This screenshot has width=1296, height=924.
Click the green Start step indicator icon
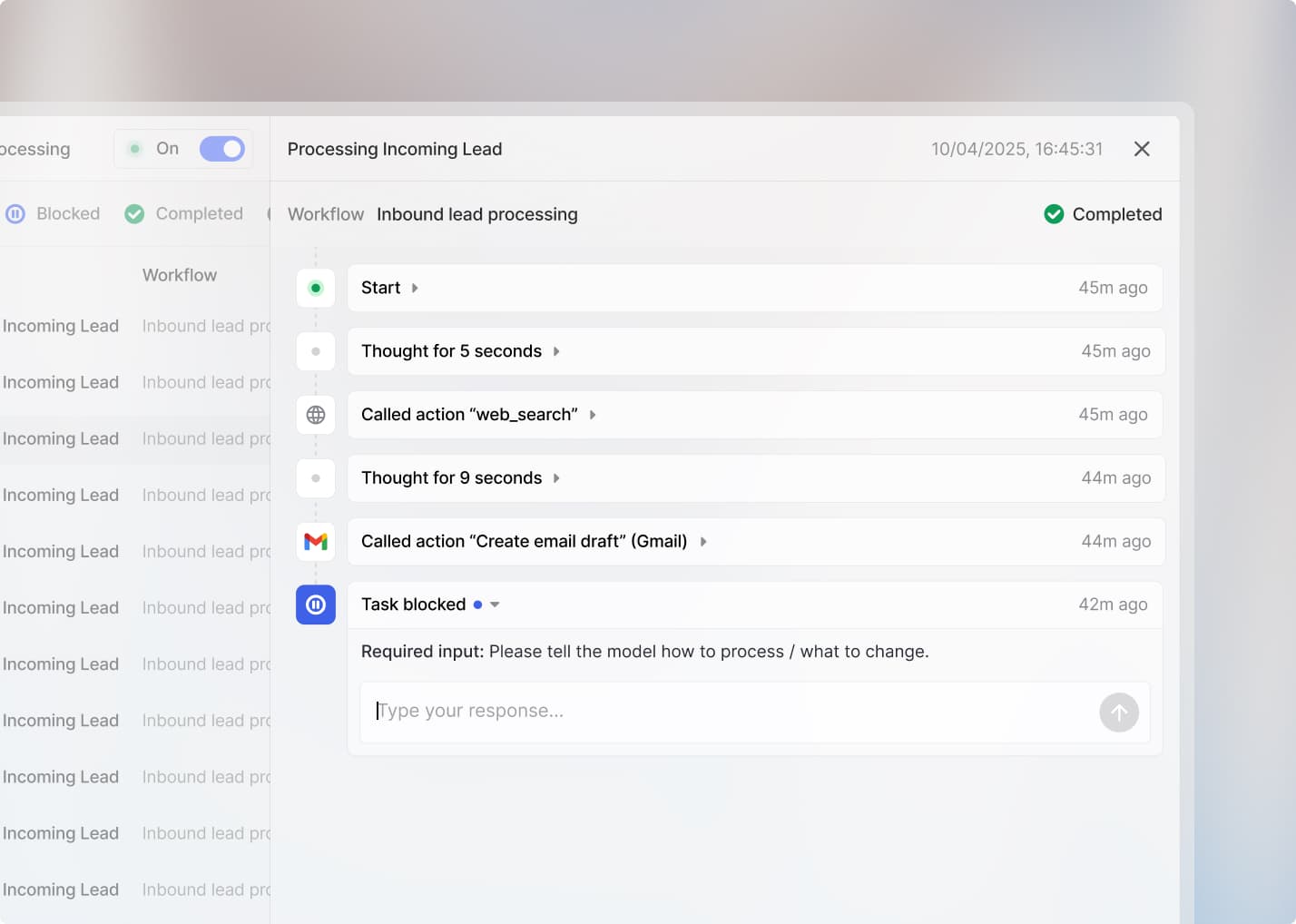(316, 288)
